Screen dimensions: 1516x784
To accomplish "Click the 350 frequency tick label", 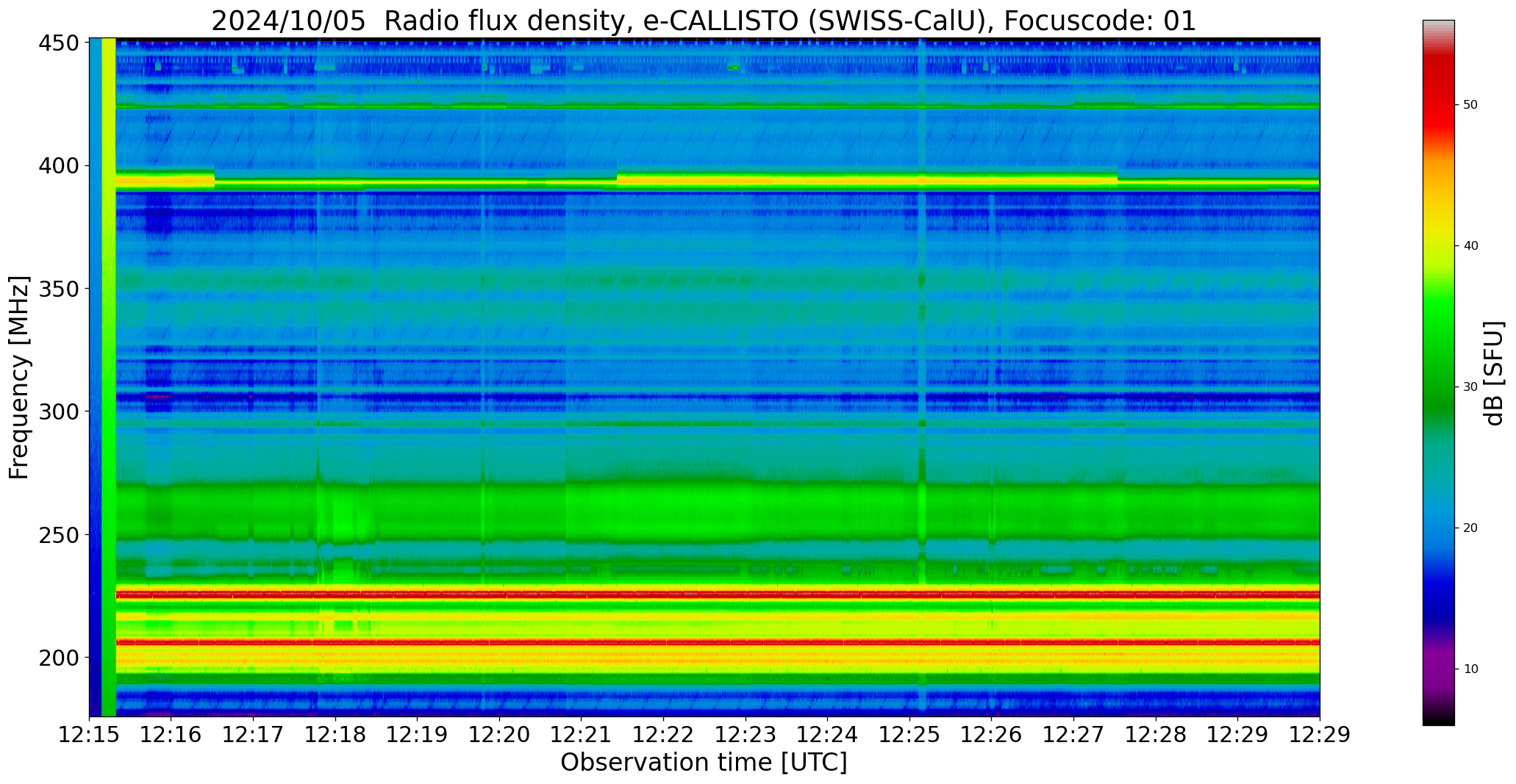I will click(58, 289).
